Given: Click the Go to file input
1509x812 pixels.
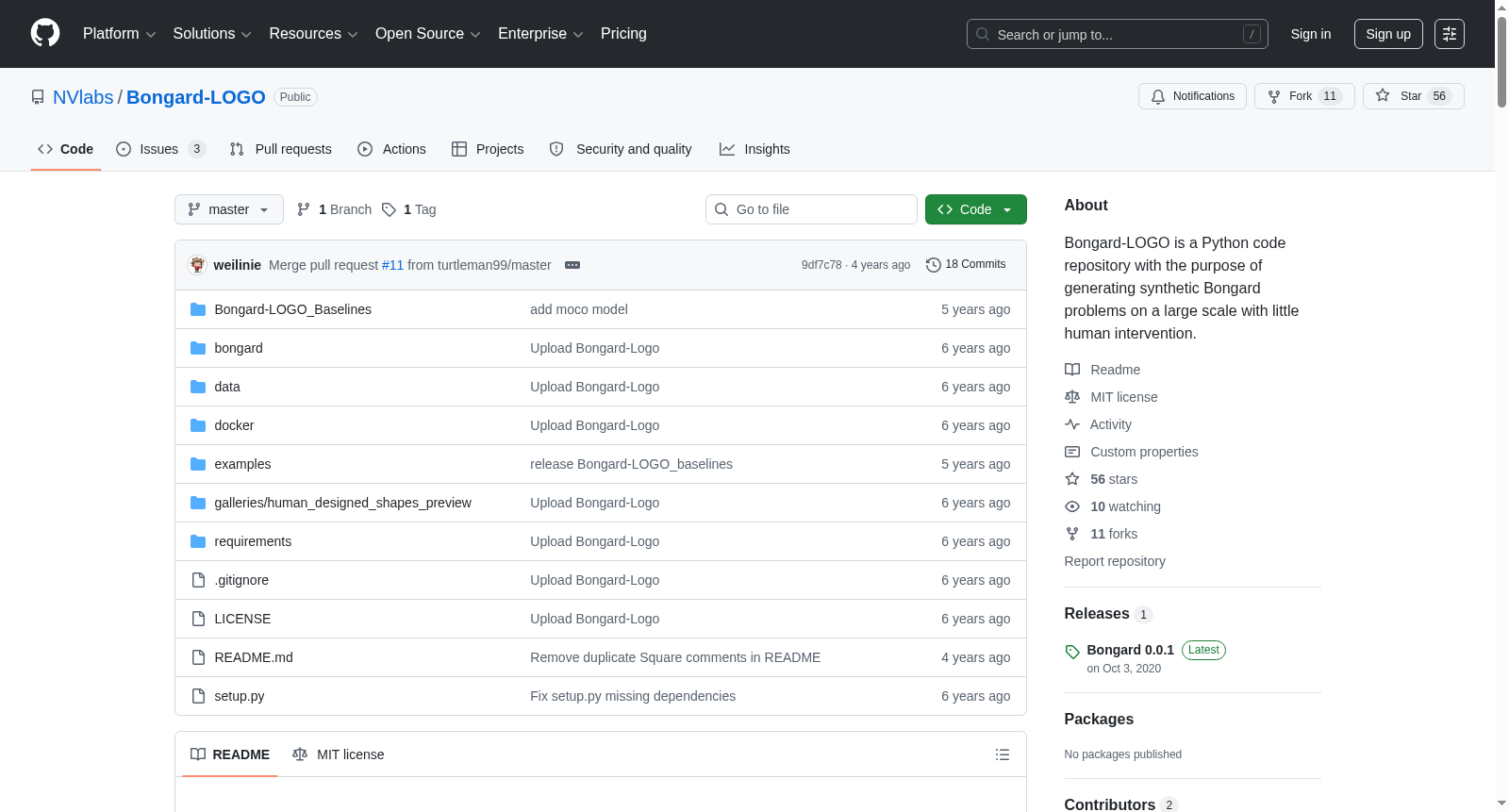Looking at the screenshot, I should point(811,209).
